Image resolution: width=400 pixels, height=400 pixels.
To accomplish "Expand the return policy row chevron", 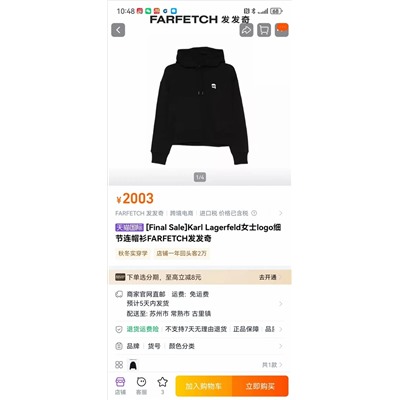I will [x=281, y=329].
